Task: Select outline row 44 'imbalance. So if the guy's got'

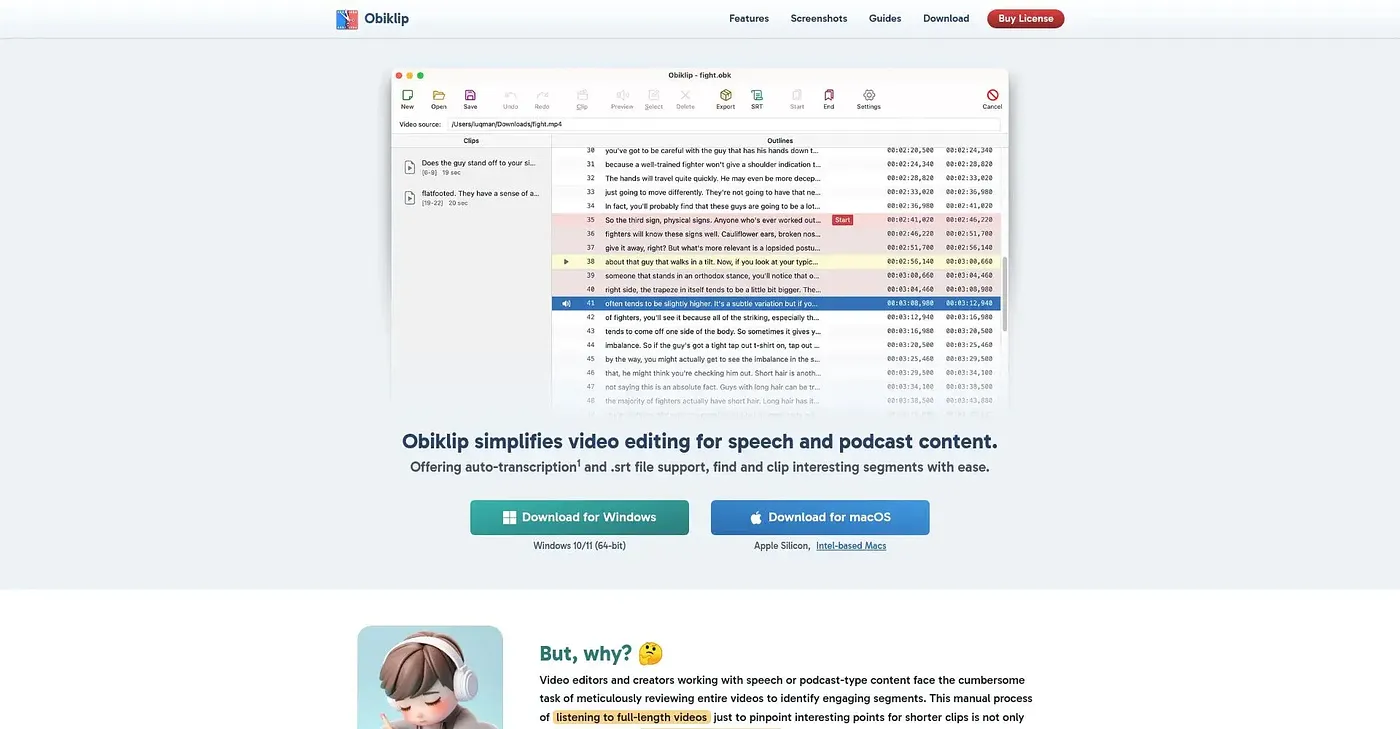Action: [x=778, y=345]
